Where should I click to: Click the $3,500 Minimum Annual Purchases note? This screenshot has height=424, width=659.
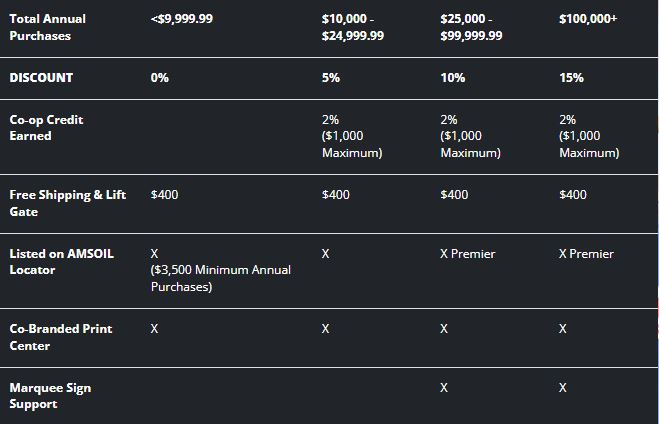pos(221,278)
